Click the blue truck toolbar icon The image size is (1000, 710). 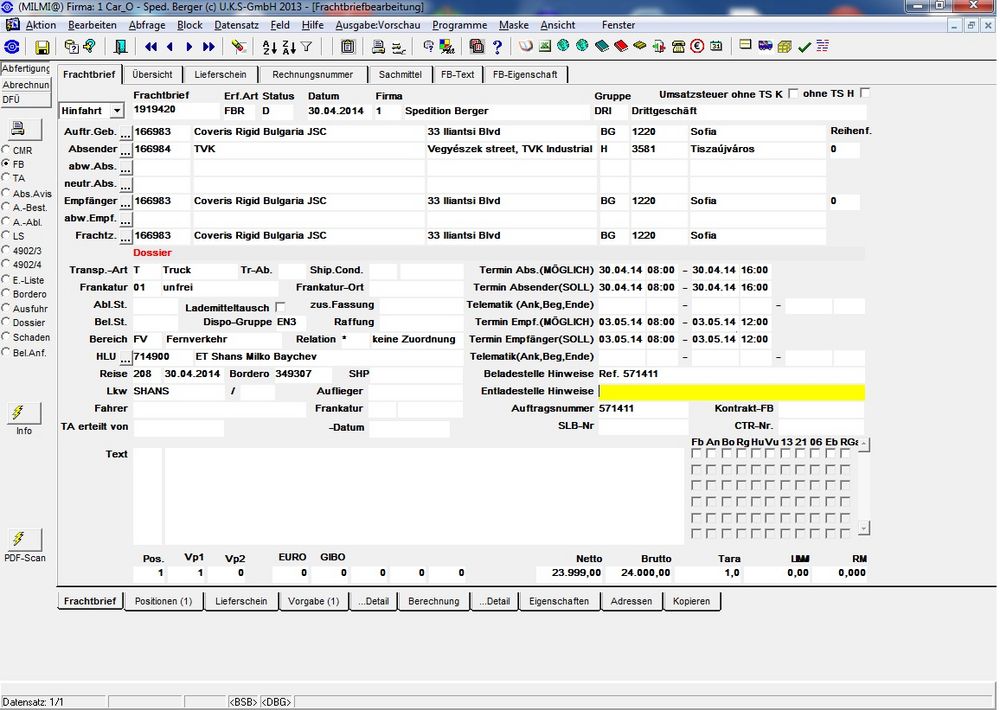(765, 47)
